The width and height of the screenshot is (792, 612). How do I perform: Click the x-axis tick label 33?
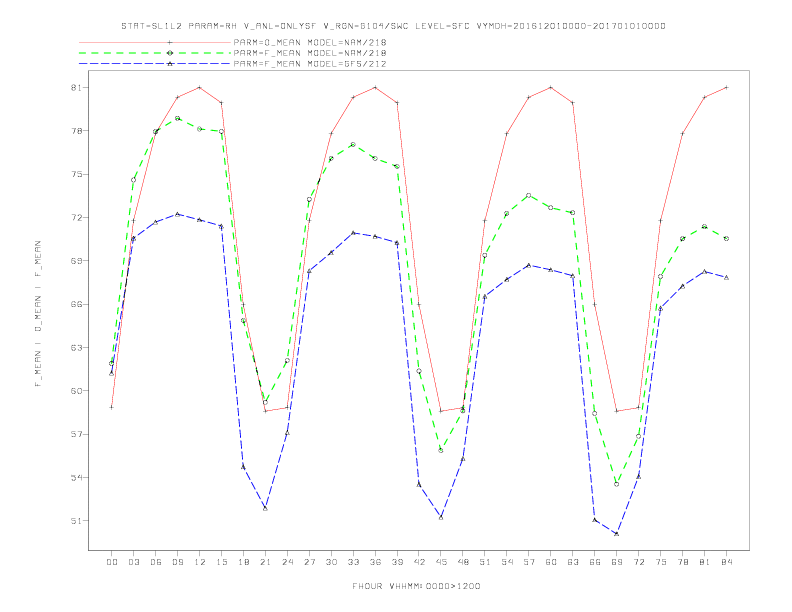353,562
